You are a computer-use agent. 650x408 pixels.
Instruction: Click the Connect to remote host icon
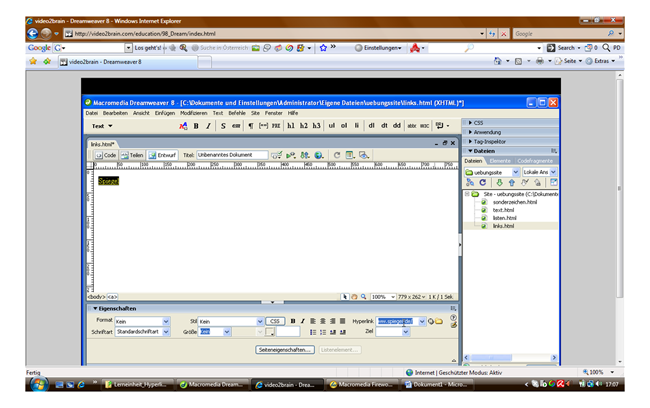tap(470, 182)
